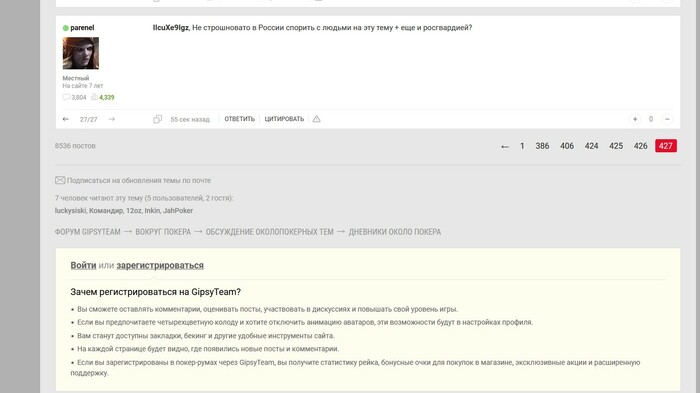Open parenel username profile link
Screen dimensions: 700x393
point(82,28)
